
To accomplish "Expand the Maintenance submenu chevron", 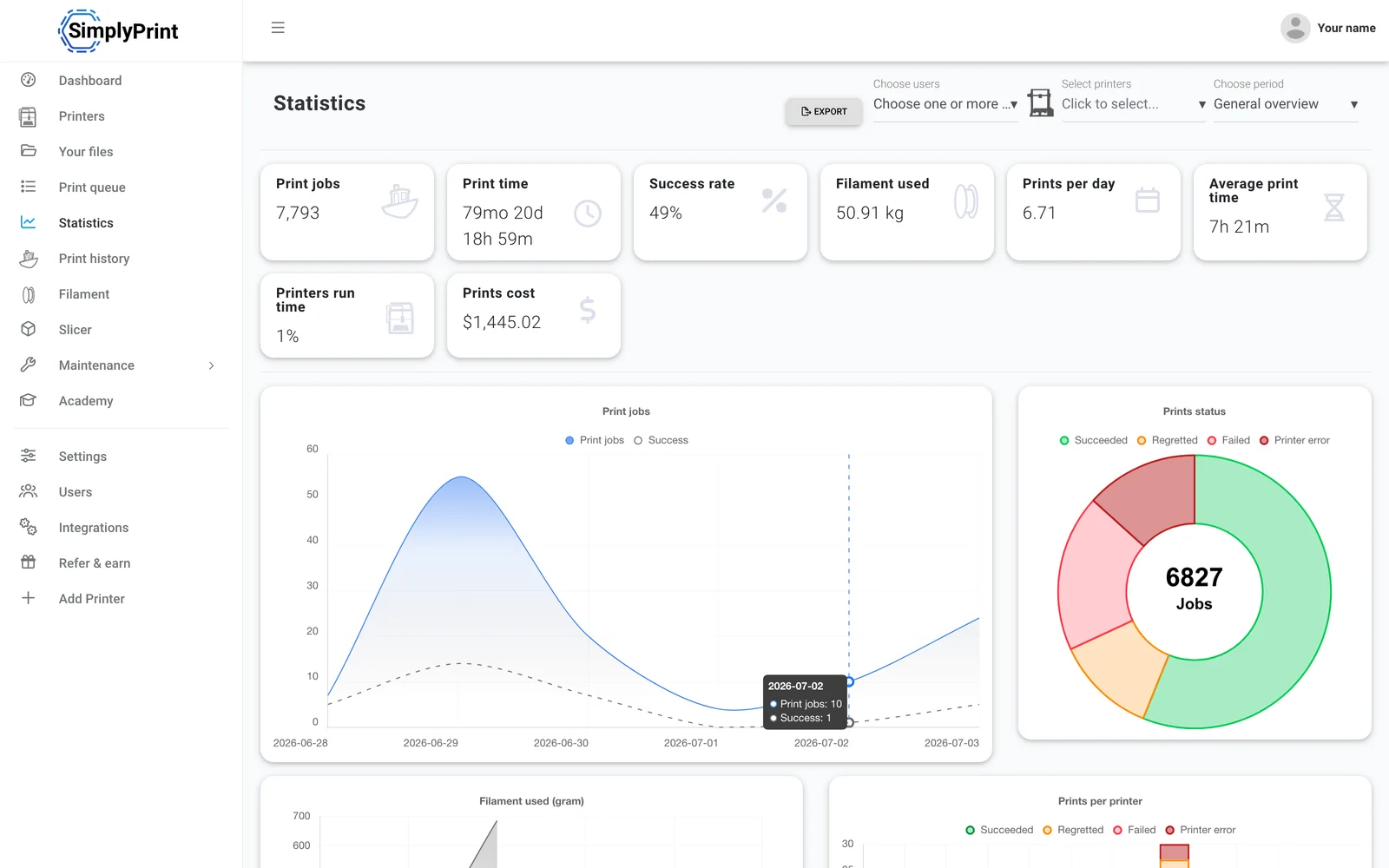I will tap(211, 365).
